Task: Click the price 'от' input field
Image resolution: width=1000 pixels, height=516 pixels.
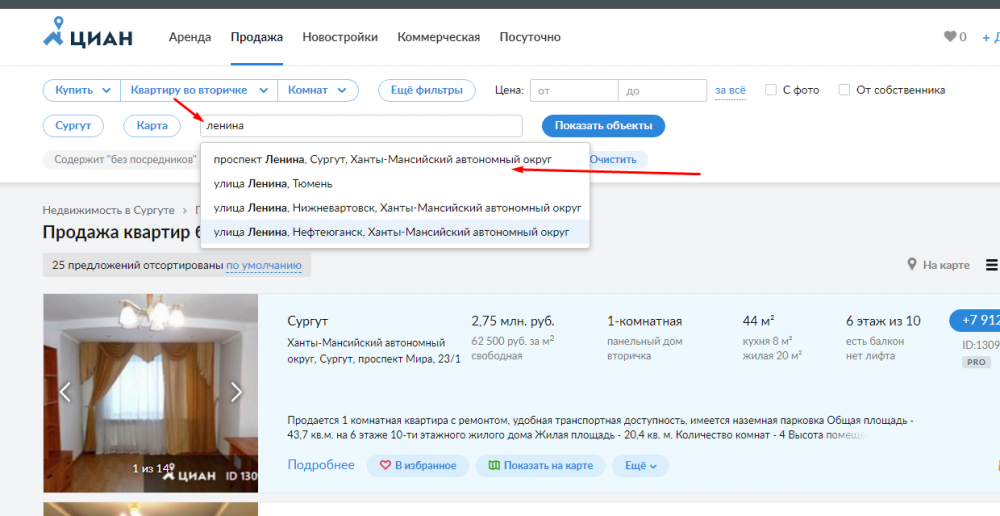Action: pos(574,91)
